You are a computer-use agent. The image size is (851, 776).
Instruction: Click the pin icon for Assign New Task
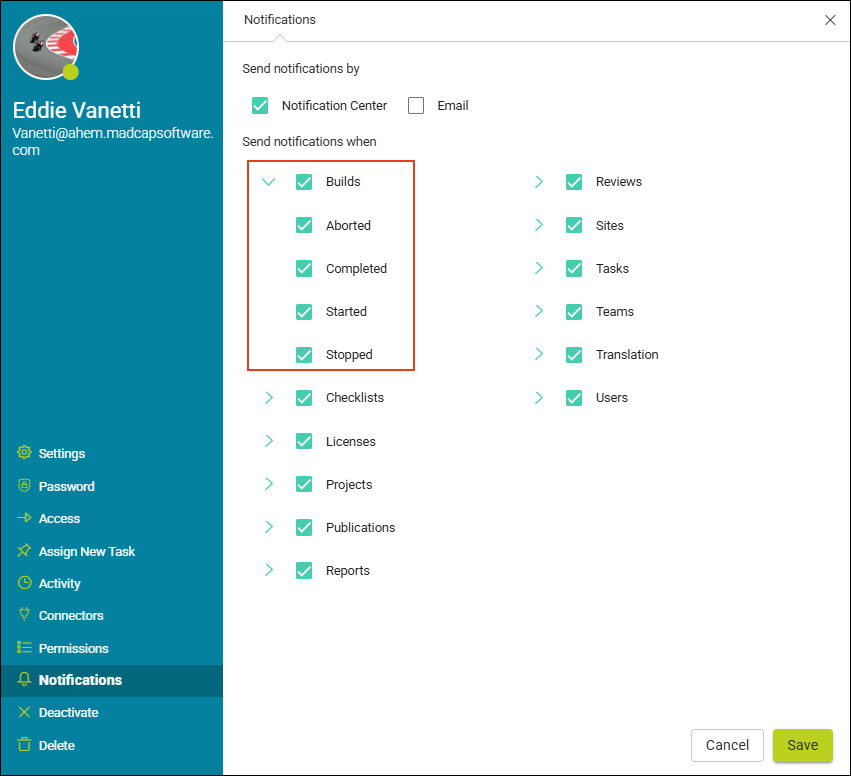(x=24, y=551)
